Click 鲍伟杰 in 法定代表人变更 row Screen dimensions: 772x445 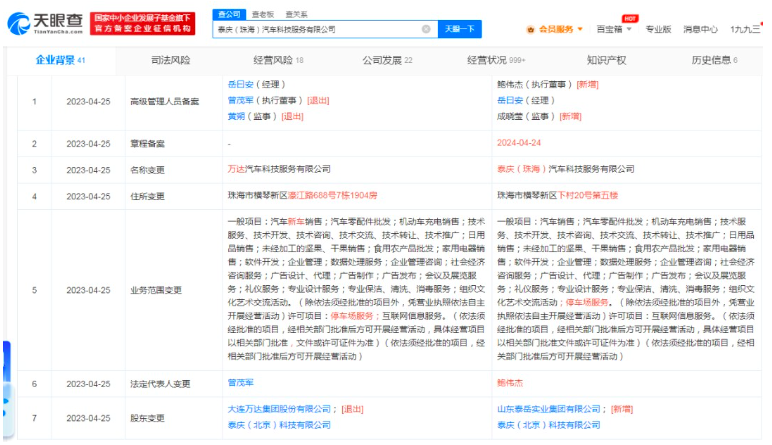510,382
